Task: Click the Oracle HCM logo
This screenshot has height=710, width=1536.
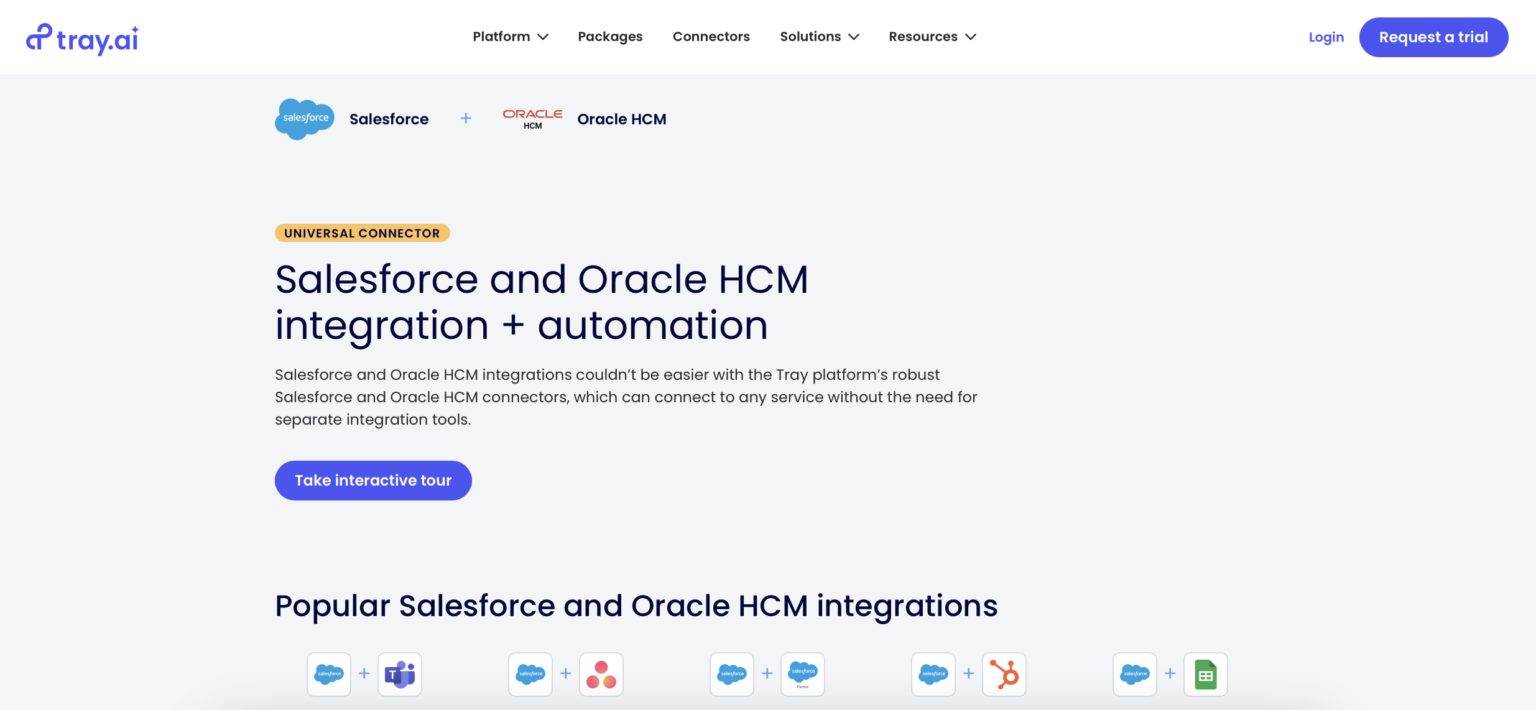Action: click(532, 118)
